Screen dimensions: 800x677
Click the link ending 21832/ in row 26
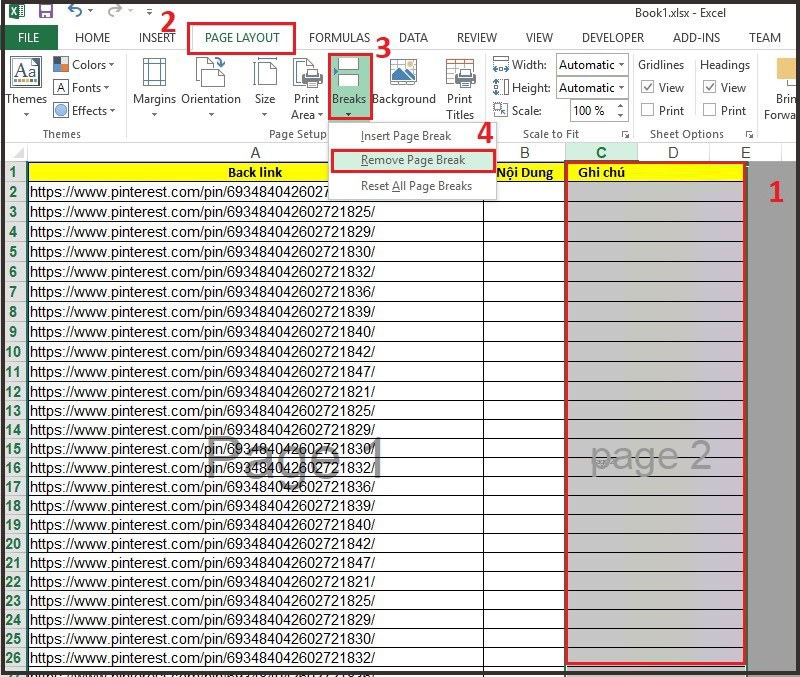tap(203, 658)
